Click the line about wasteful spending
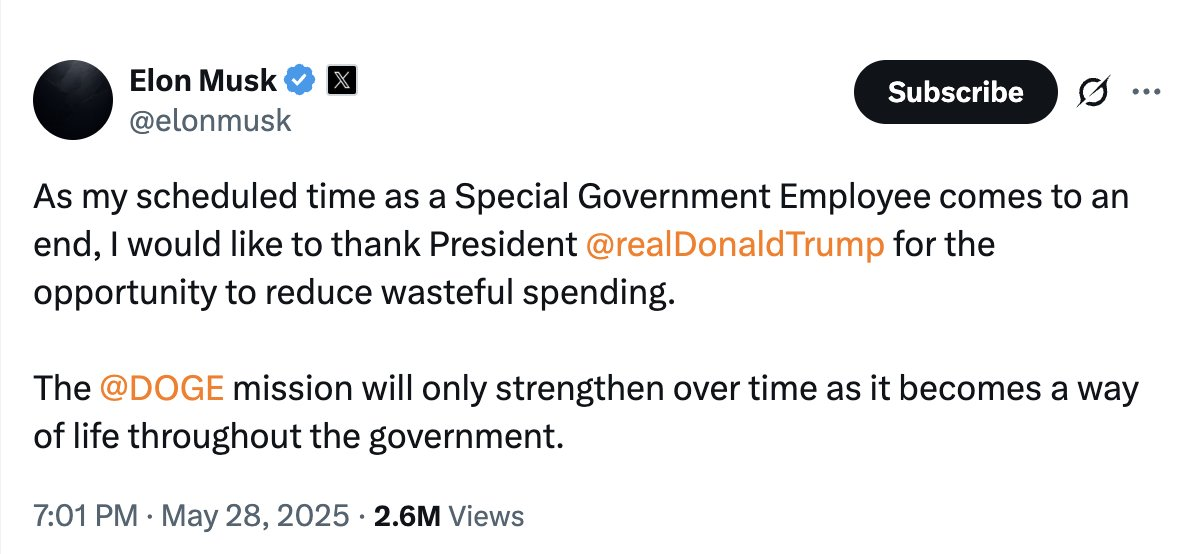 tap(353, 294)
